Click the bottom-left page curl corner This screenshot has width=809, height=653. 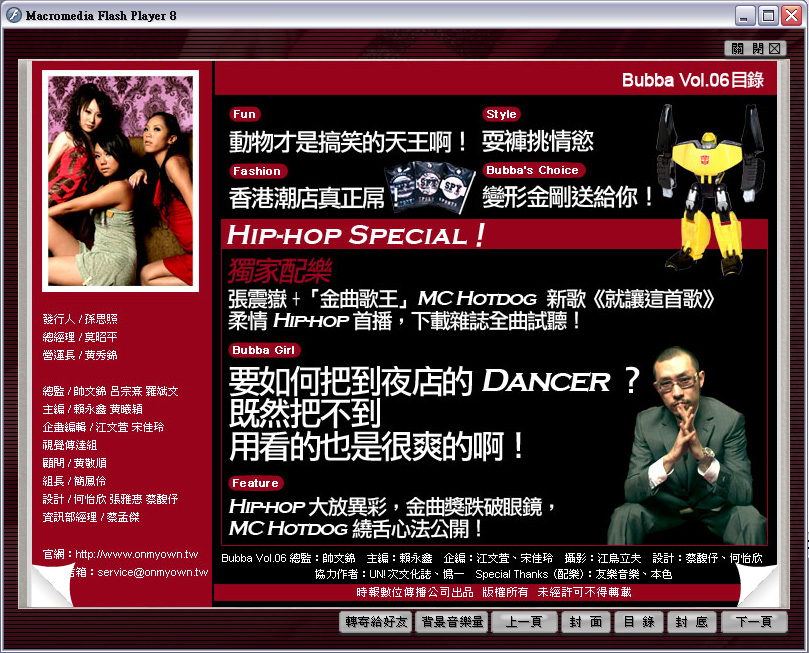52,586
